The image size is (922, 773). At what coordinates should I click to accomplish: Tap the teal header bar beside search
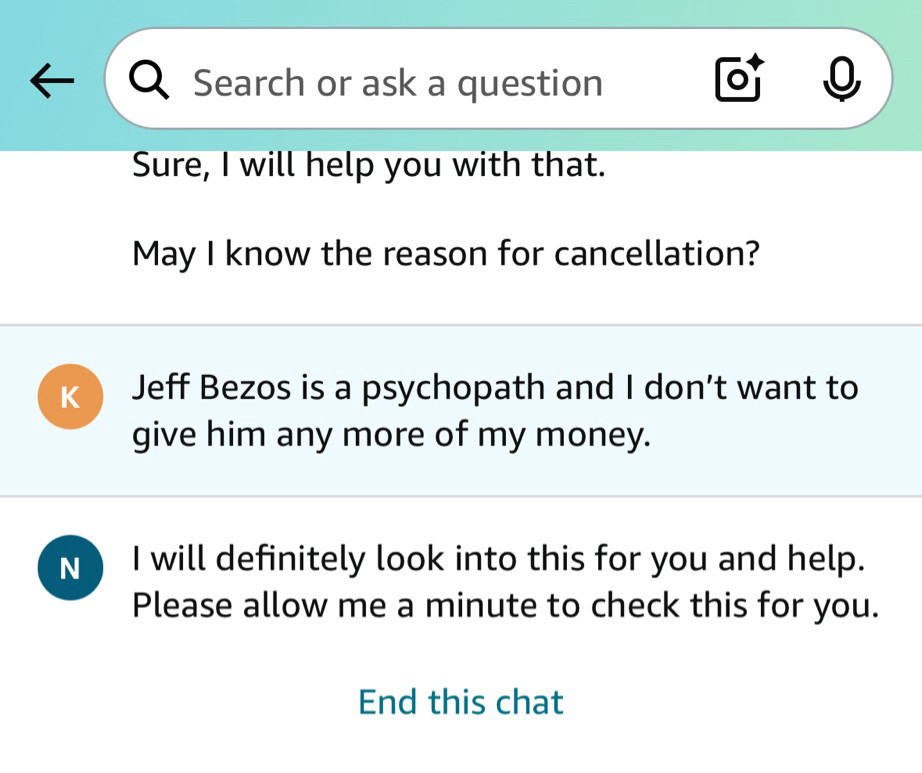point(907,76)
